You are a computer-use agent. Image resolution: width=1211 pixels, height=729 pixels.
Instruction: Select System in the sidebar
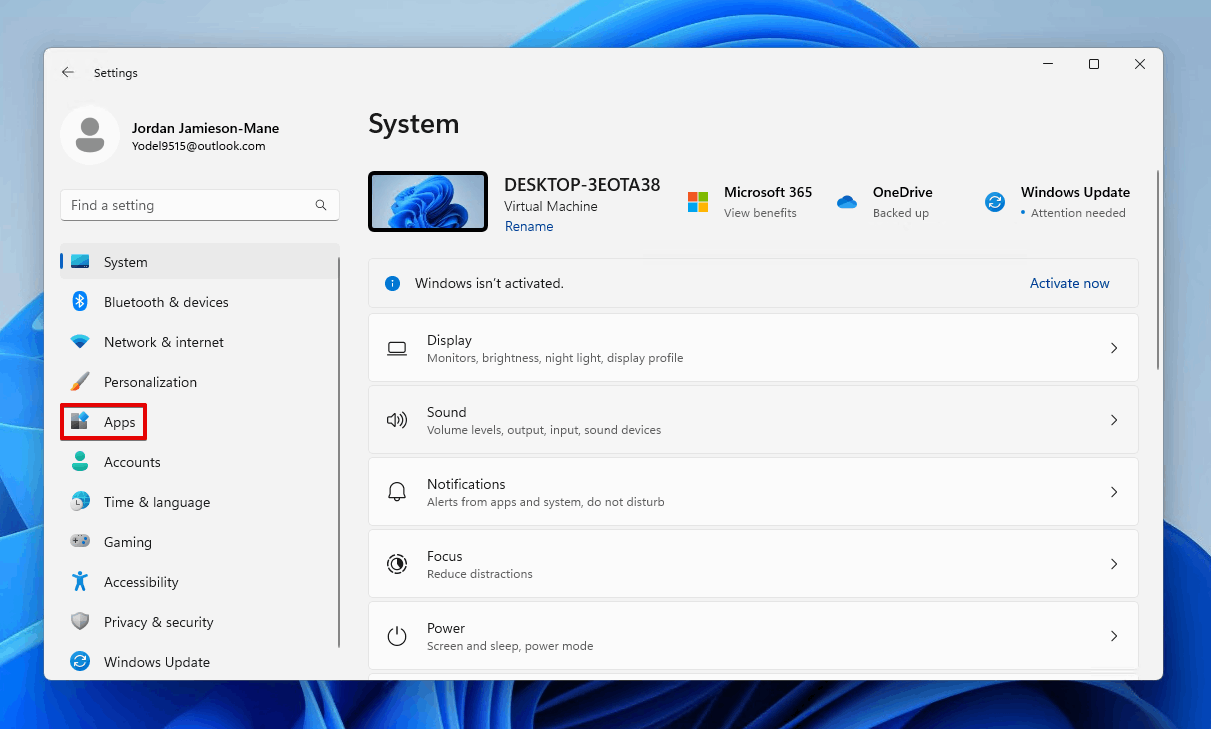click(x=199, y=262)
